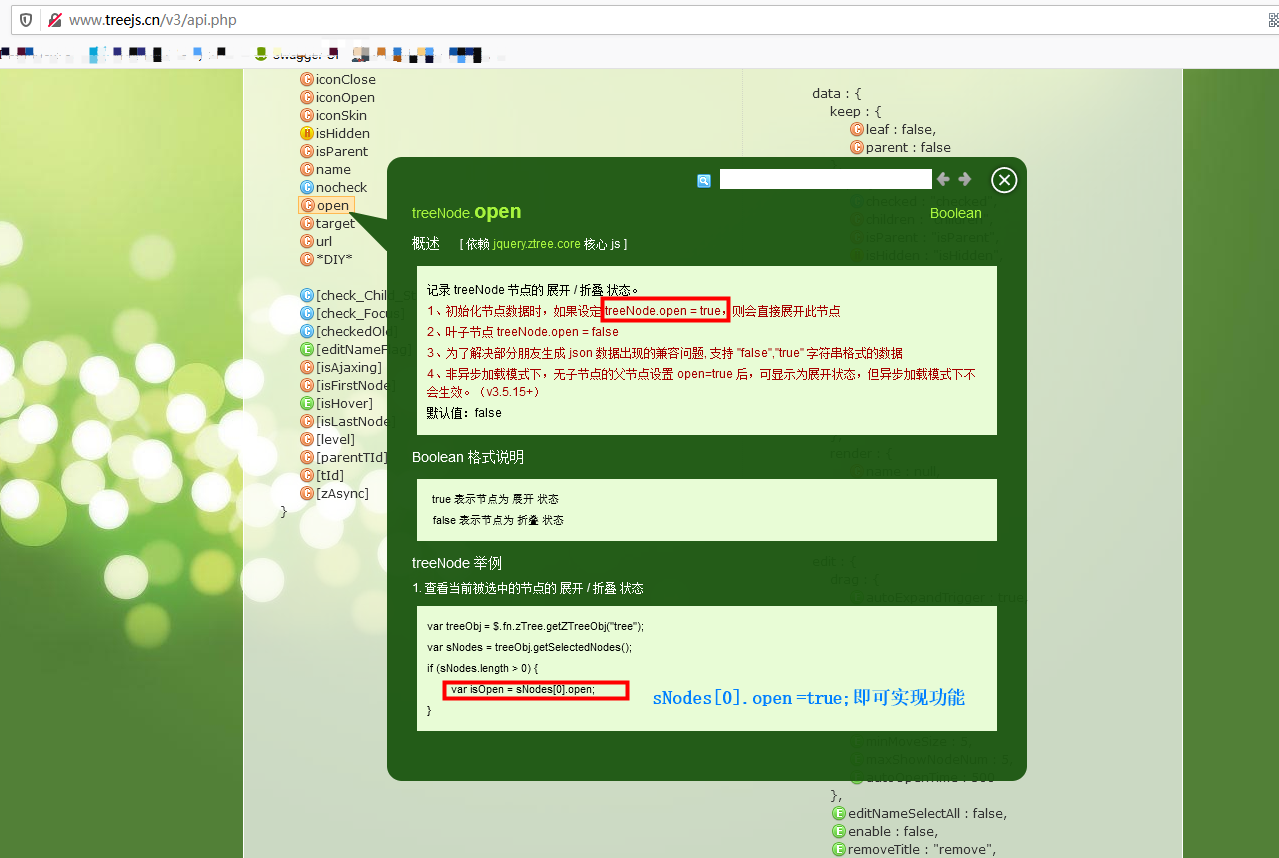Click the search input field in the popup
1279x858 pixels.
pyautogui.click(x=826, y=178)
